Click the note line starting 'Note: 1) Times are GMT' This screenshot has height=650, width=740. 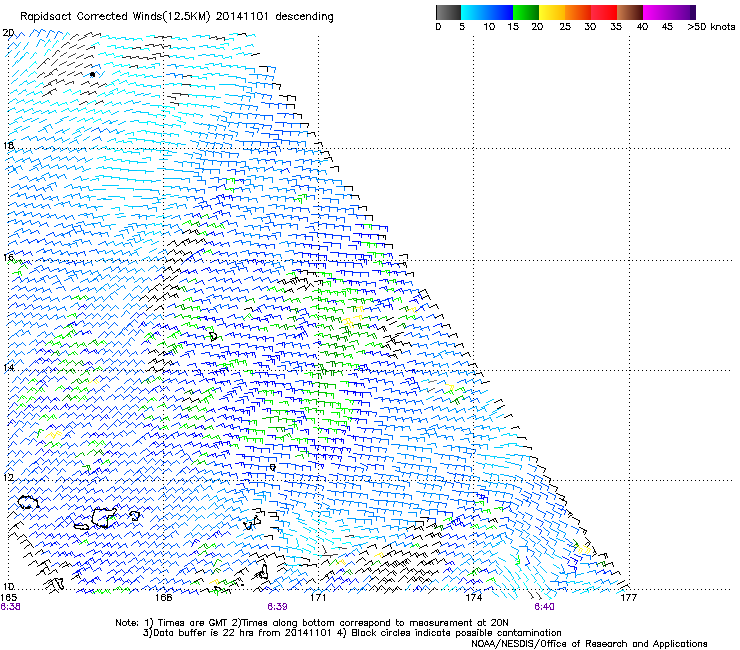click(311, 623)
